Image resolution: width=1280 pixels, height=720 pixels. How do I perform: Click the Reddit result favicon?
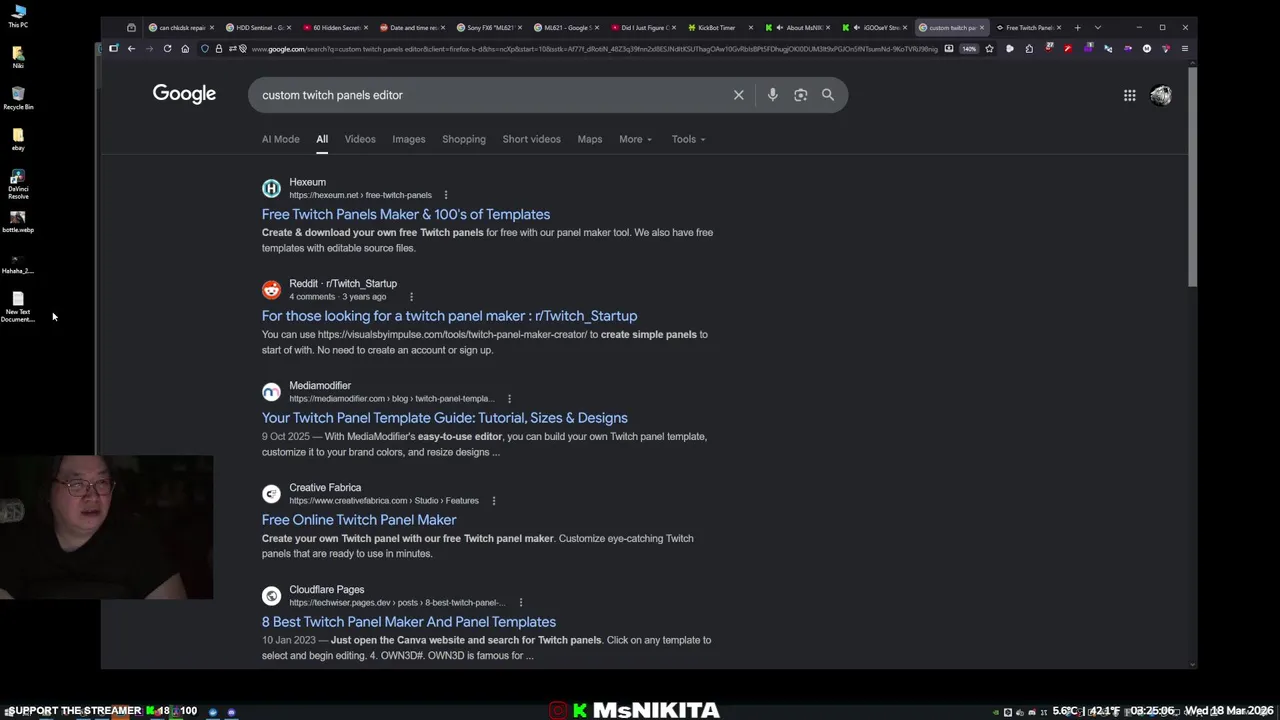coord(271,290)
